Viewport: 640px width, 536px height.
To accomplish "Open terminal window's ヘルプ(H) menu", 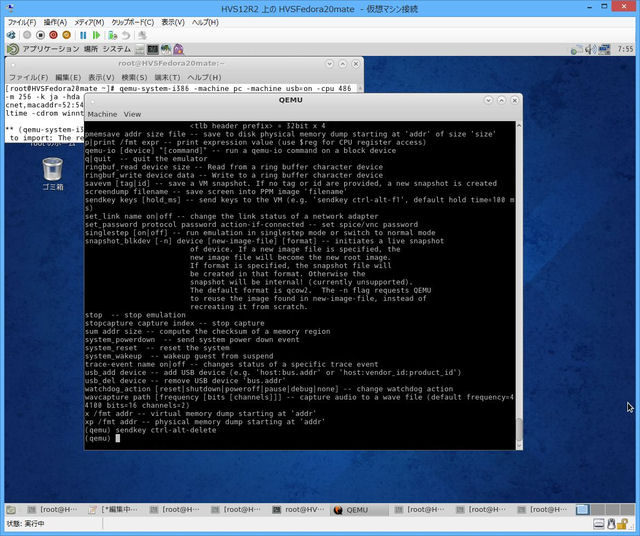I will (204, 77).
